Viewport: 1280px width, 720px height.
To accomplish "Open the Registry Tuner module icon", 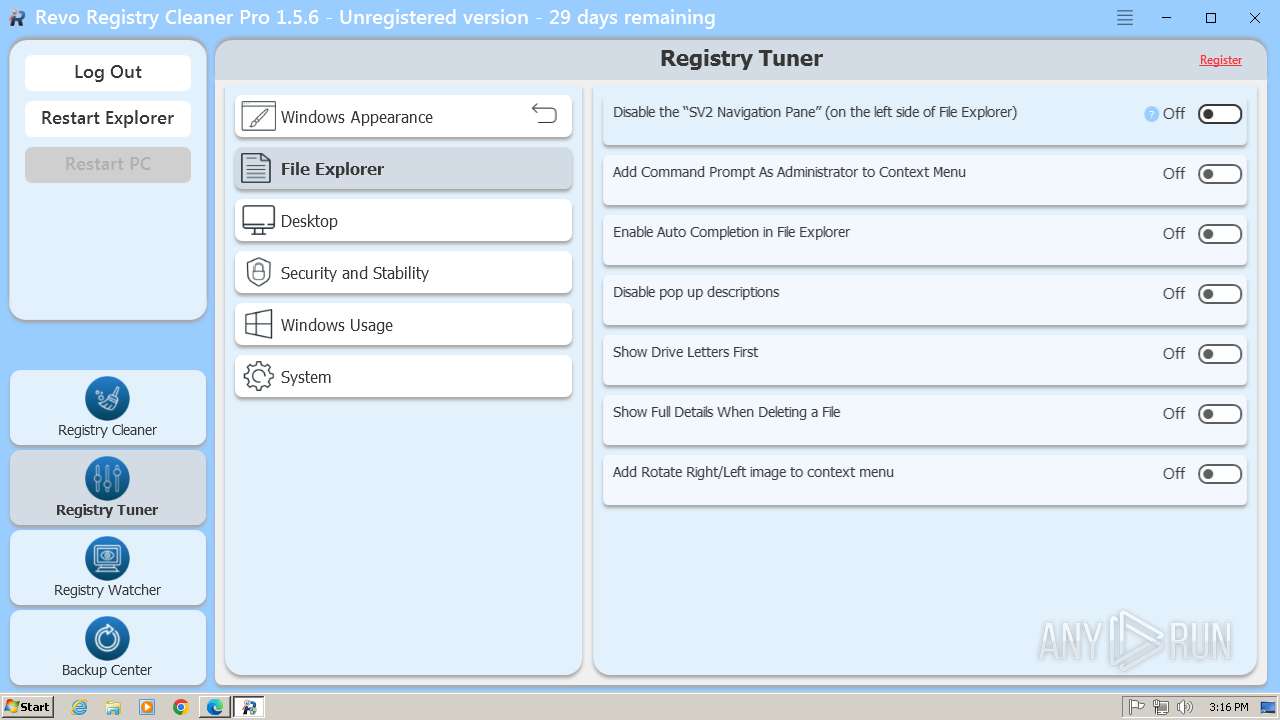I will 107,479.
